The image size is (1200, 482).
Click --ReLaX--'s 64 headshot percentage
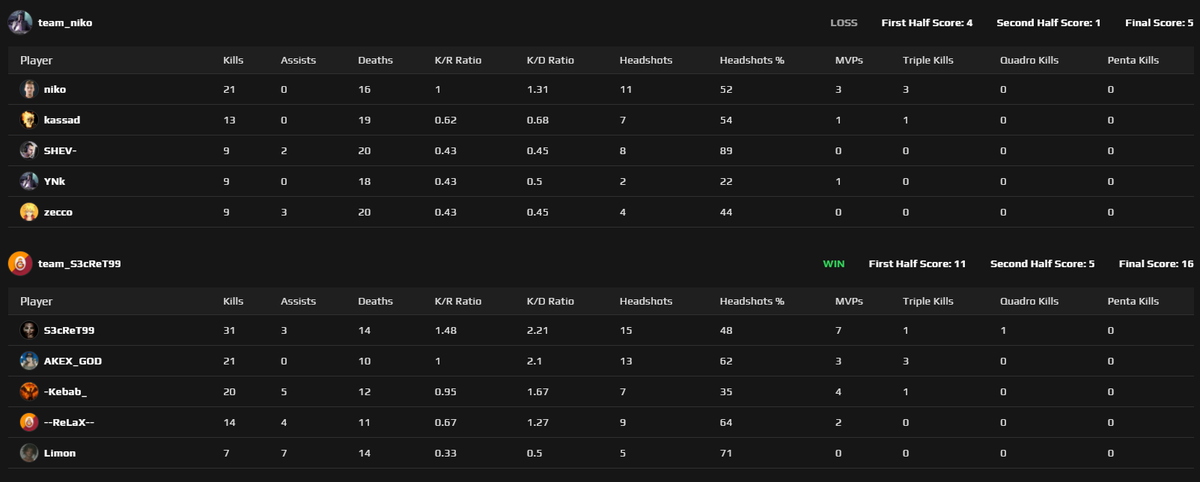click(726, 422)
